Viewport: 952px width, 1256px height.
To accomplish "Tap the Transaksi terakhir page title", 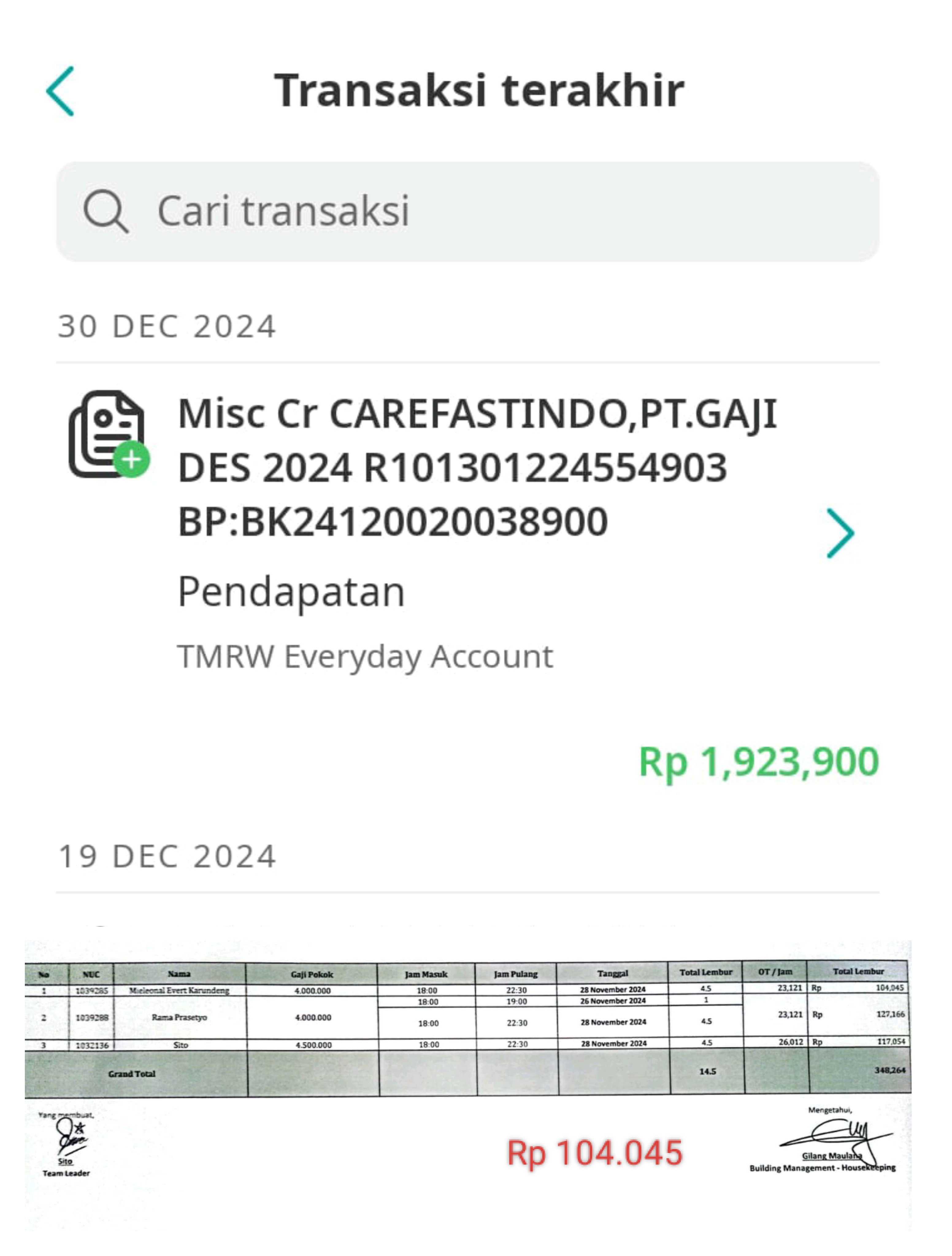I will (479, 90).
